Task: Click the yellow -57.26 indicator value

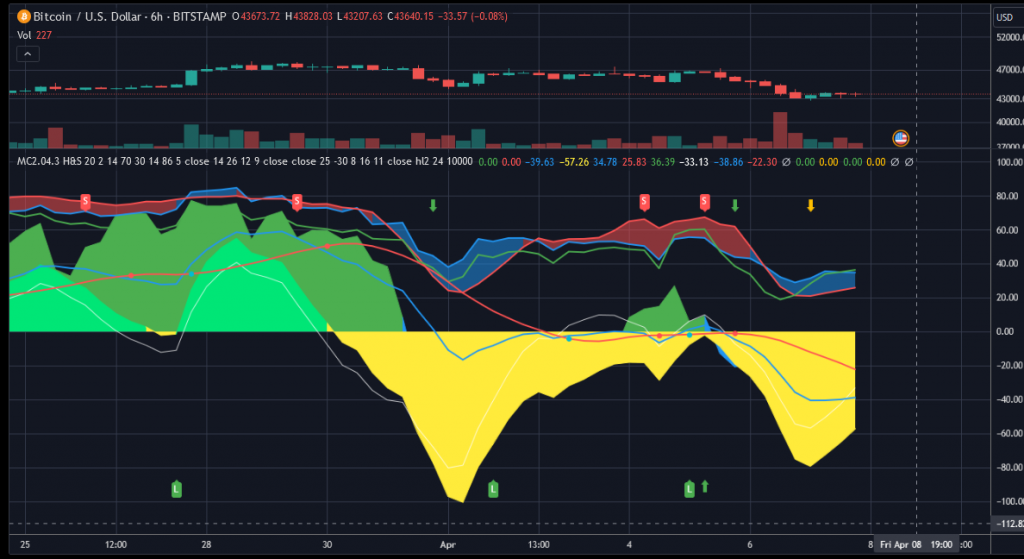Action: click(573, 161)
